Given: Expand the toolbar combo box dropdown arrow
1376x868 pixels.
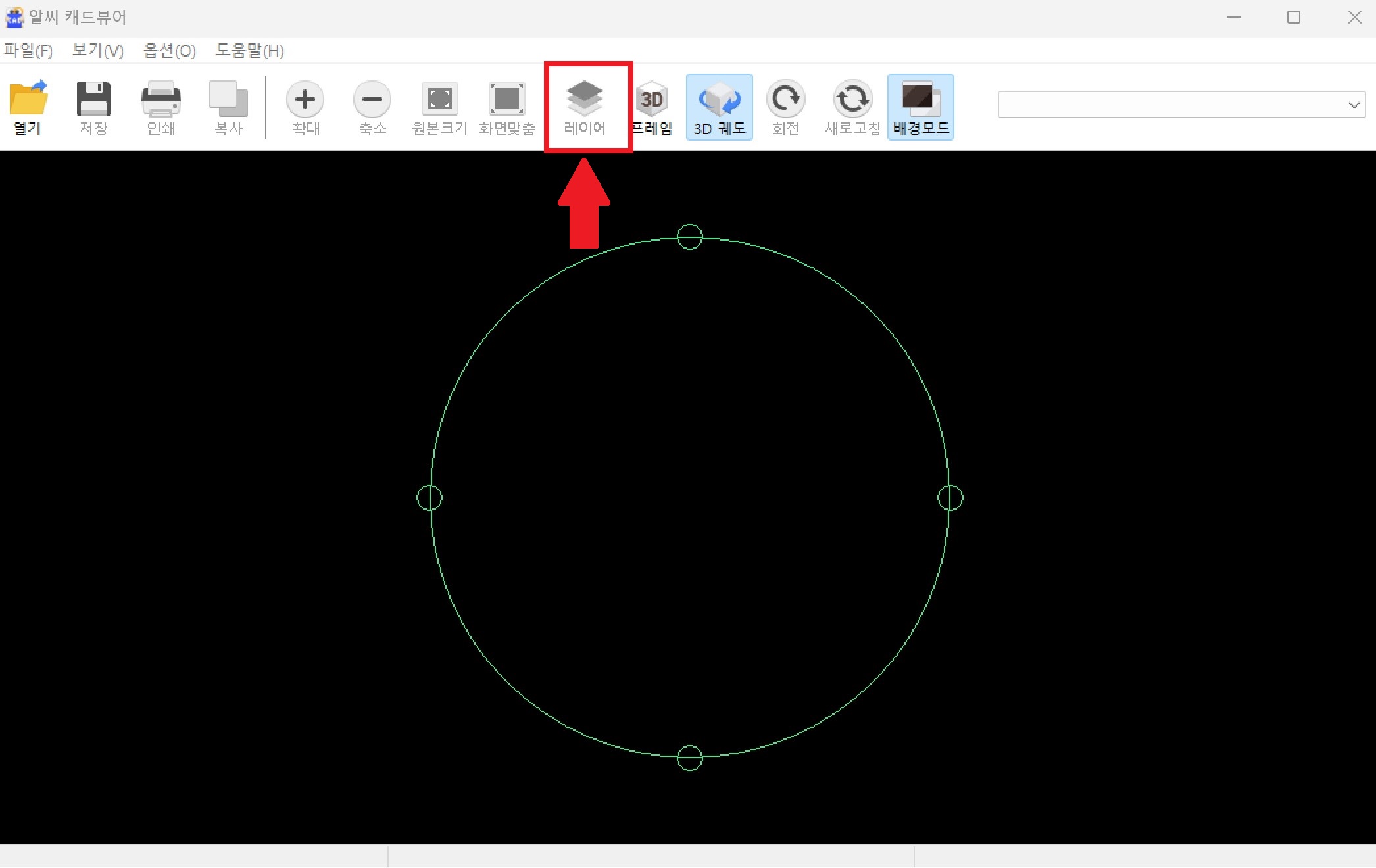Looking at the screenshot, I should pos(1354,105).
